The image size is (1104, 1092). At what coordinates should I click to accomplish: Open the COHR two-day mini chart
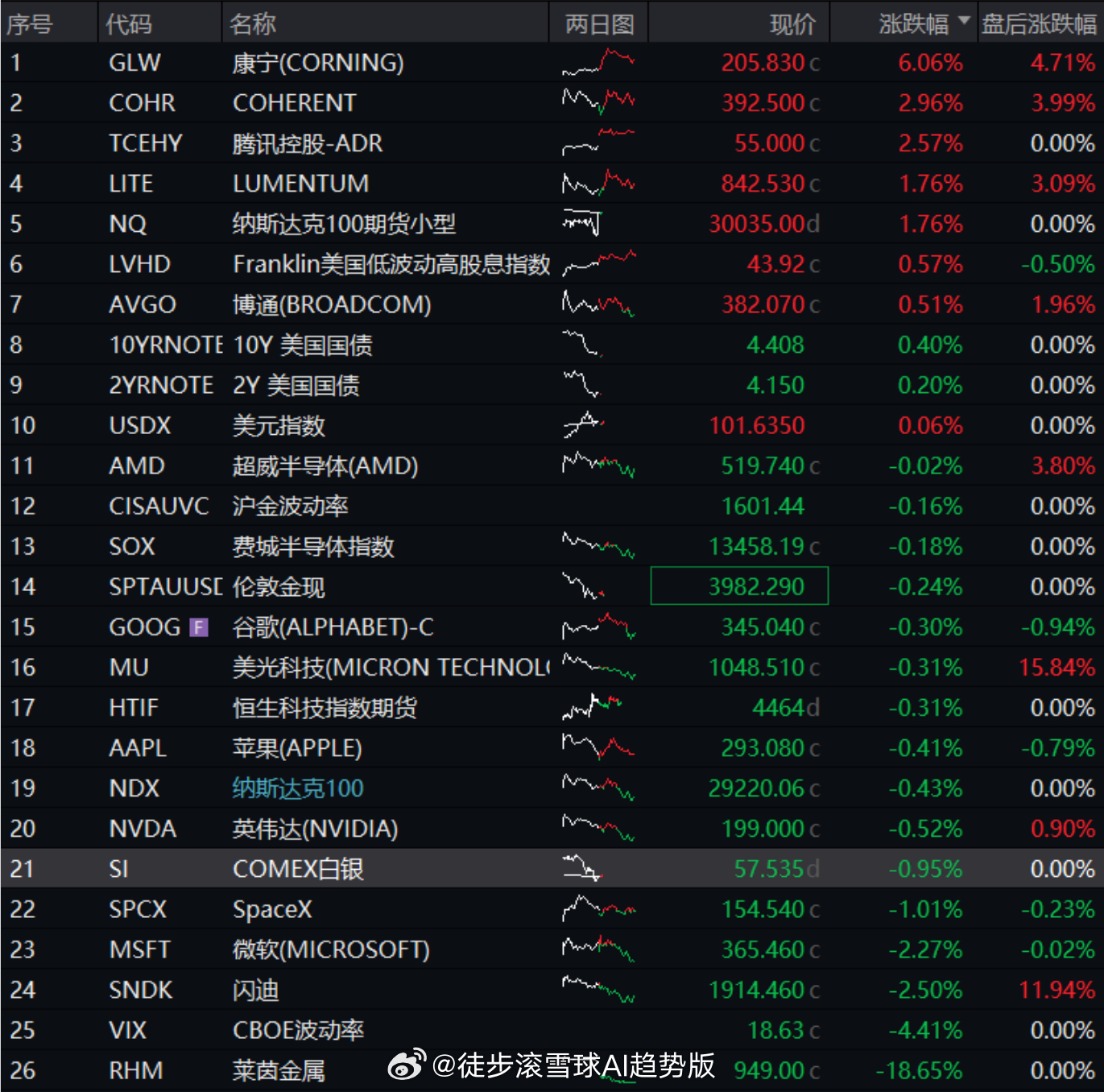tap(598, 103)
